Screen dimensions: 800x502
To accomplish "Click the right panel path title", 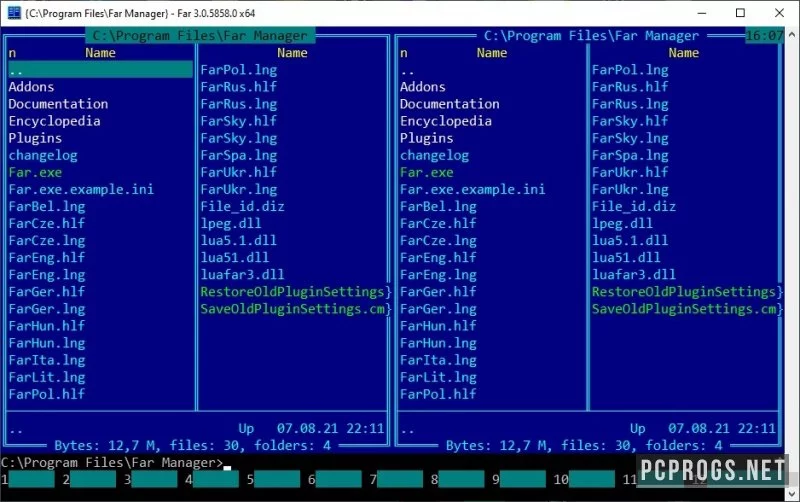I will tap(591, 36).
